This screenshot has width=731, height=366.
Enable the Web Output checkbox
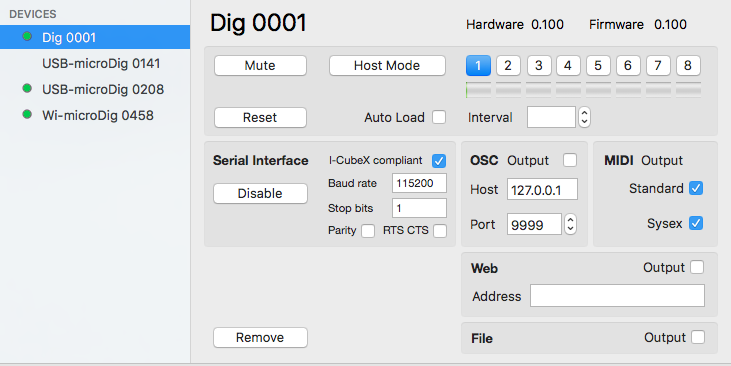click(x=697, y=267)
